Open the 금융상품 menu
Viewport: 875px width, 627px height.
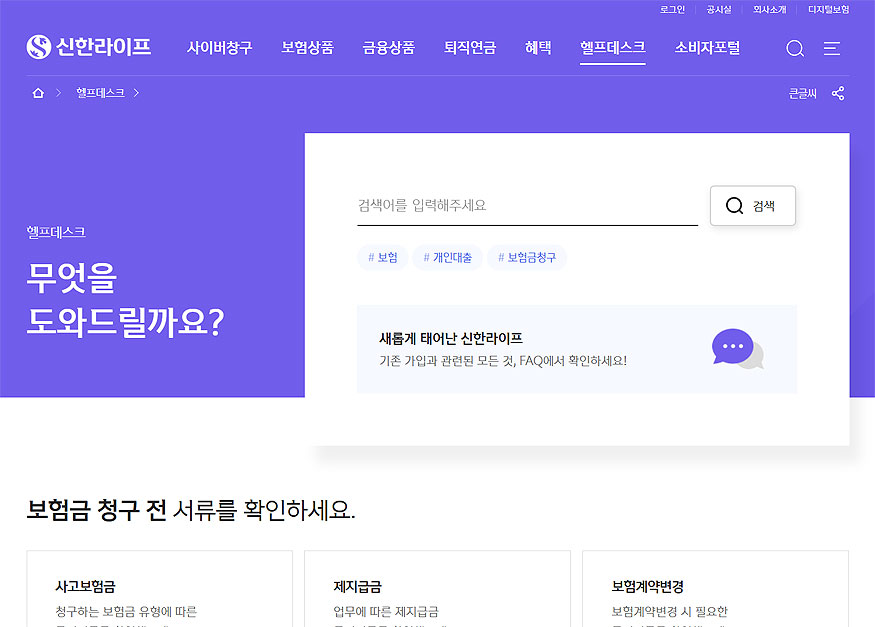pyautogui.click(x=389, y=48)
